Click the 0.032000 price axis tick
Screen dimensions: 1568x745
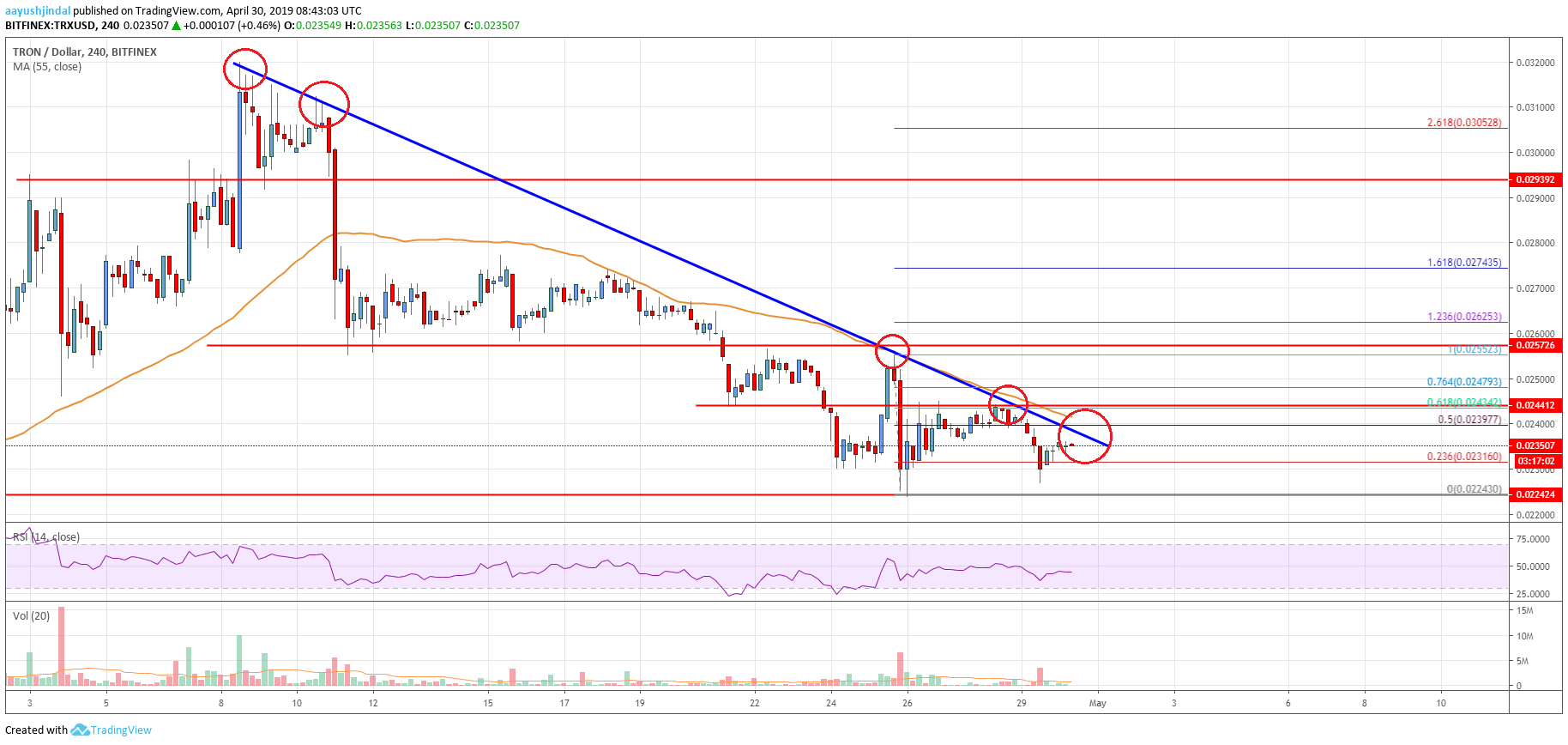(1535, 63)
